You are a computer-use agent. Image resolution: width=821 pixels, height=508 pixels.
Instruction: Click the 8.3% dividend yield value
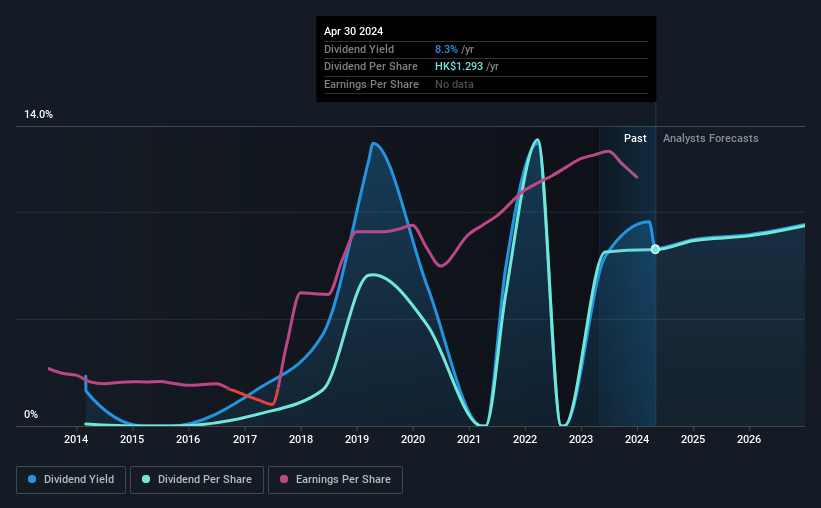[446, 49]
